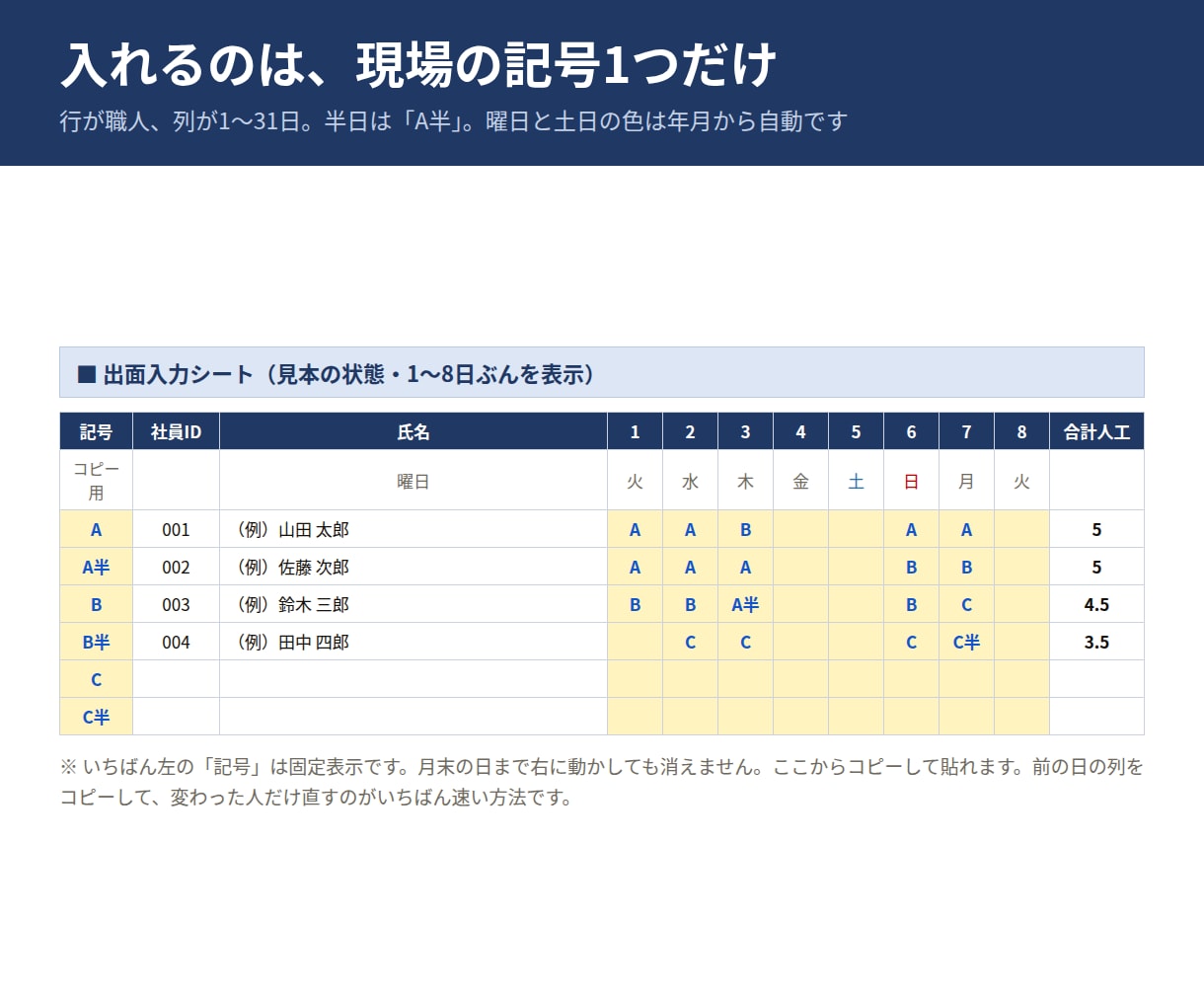This screenshot has height=995, width=1204.
Task: Select 田中 四郎's day 7 cell showing C半
Action: click(x=966, y=642)
